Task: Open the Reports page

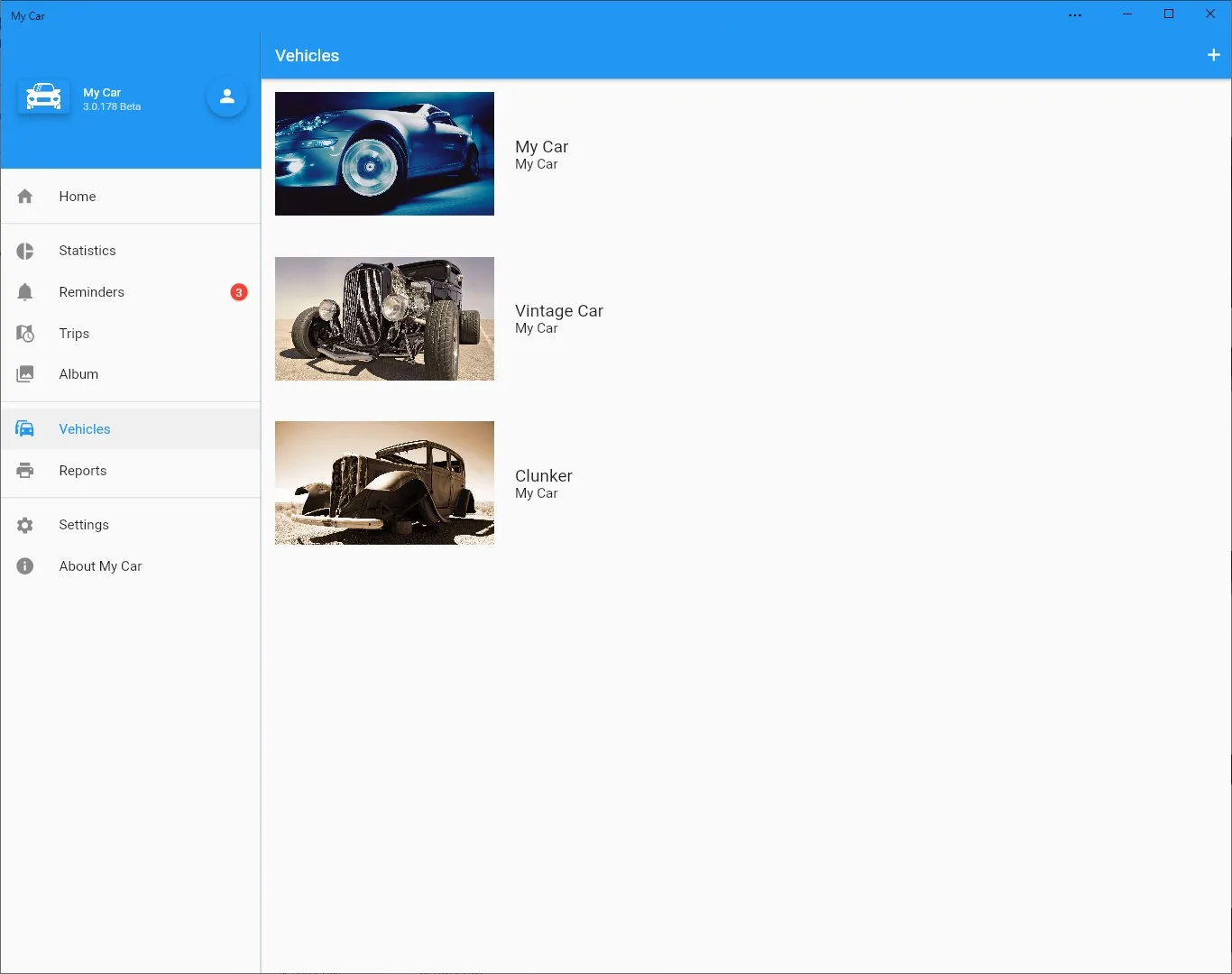Action: 131,471
